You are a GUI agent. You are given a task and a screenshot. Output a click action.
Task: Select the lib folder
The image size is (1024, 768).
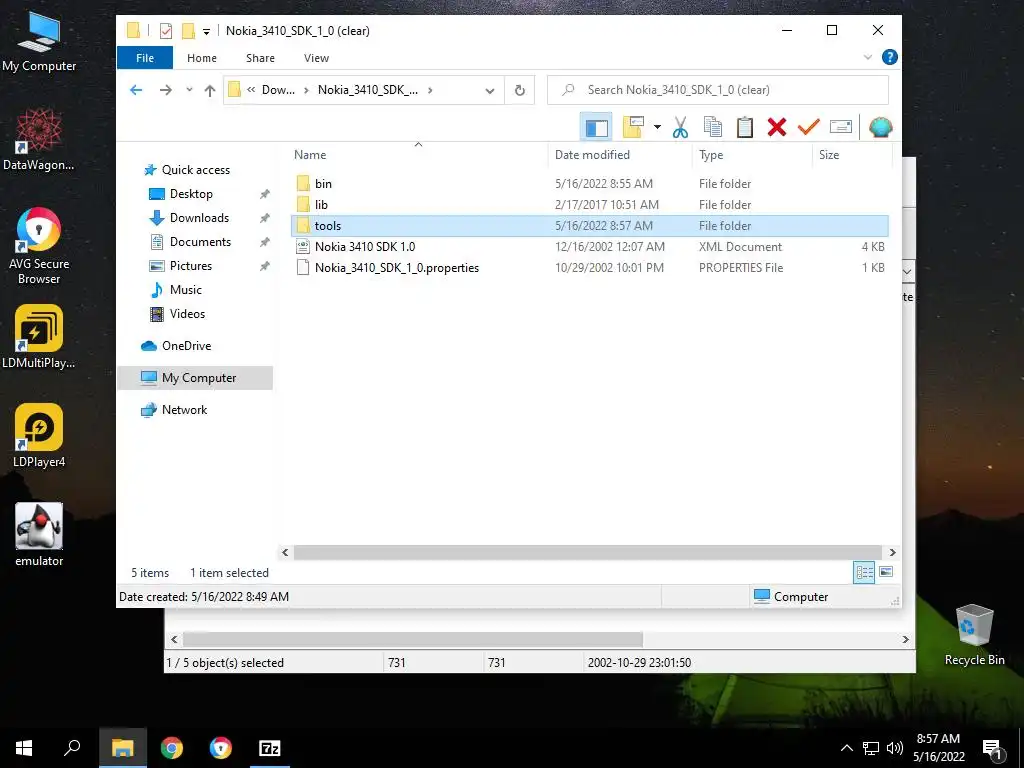click(x=321, y=204)
